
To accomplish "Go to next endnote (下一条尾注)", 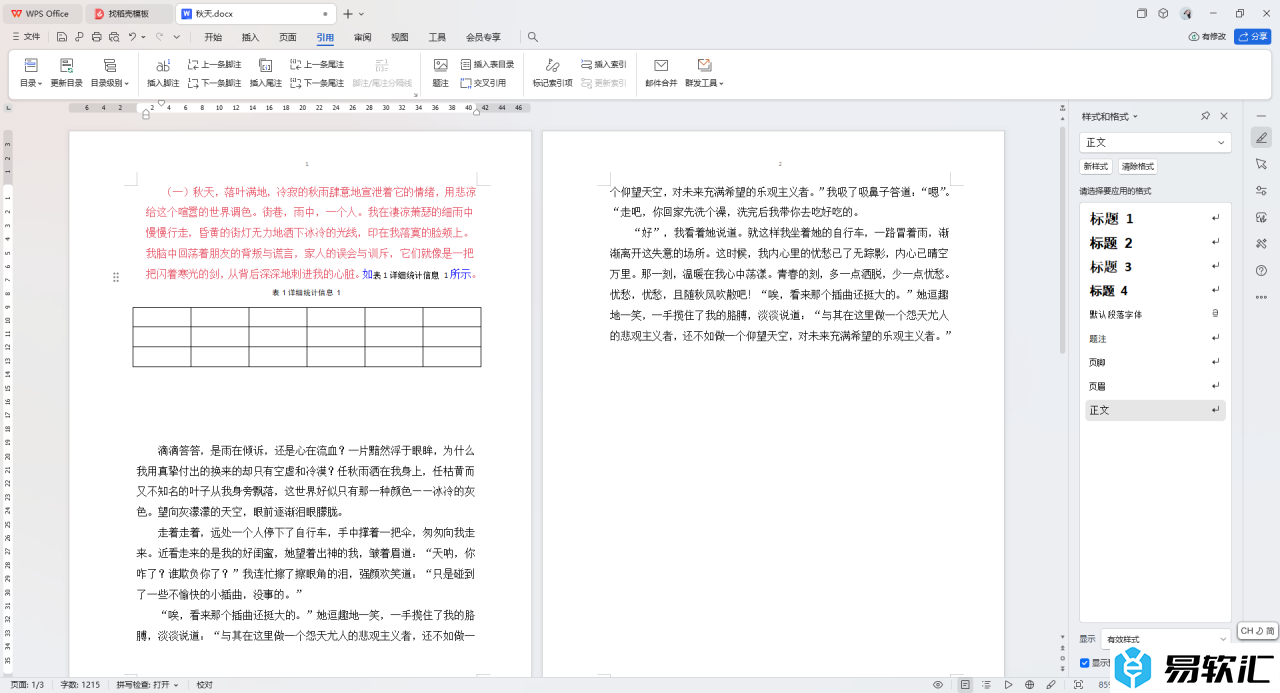I will 317,83.
